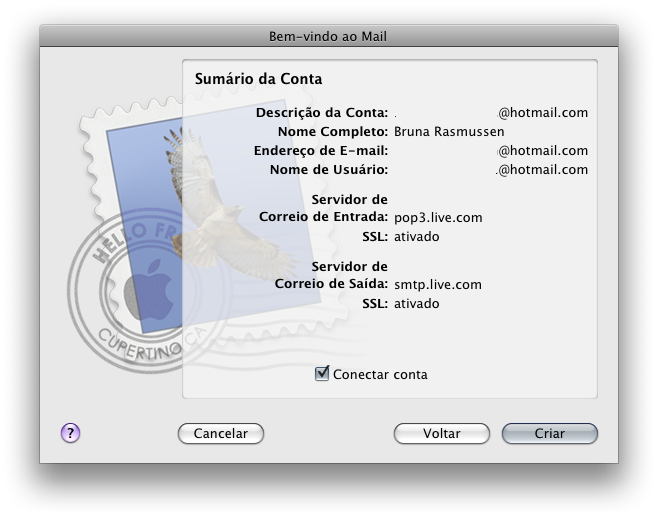The height and width of the screenshot is (518, 658).
Task: Click the Sumário da Conta heading
Action: 258,79
